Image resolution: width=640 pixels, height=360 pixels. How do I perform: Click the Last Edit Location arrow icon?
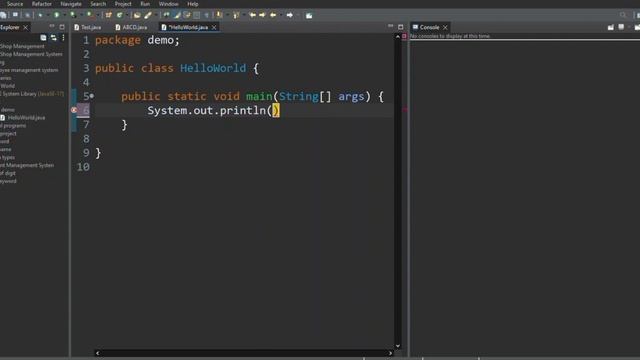pos(252,15)
